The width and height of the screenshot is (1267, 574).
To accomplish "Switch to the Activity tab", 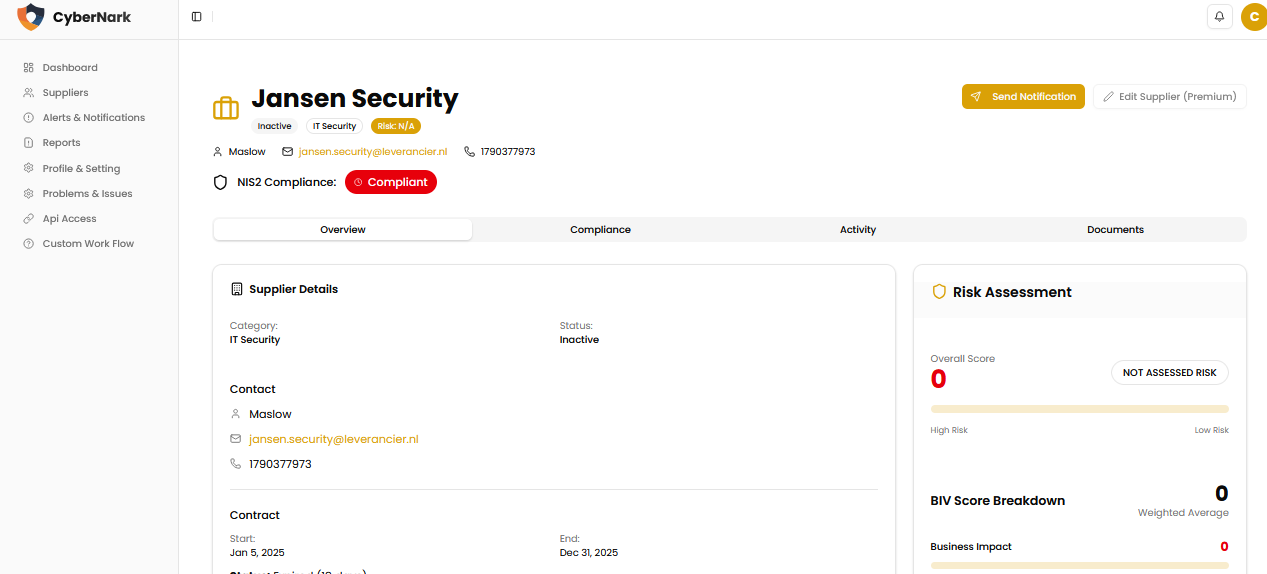I will (858, 230).
